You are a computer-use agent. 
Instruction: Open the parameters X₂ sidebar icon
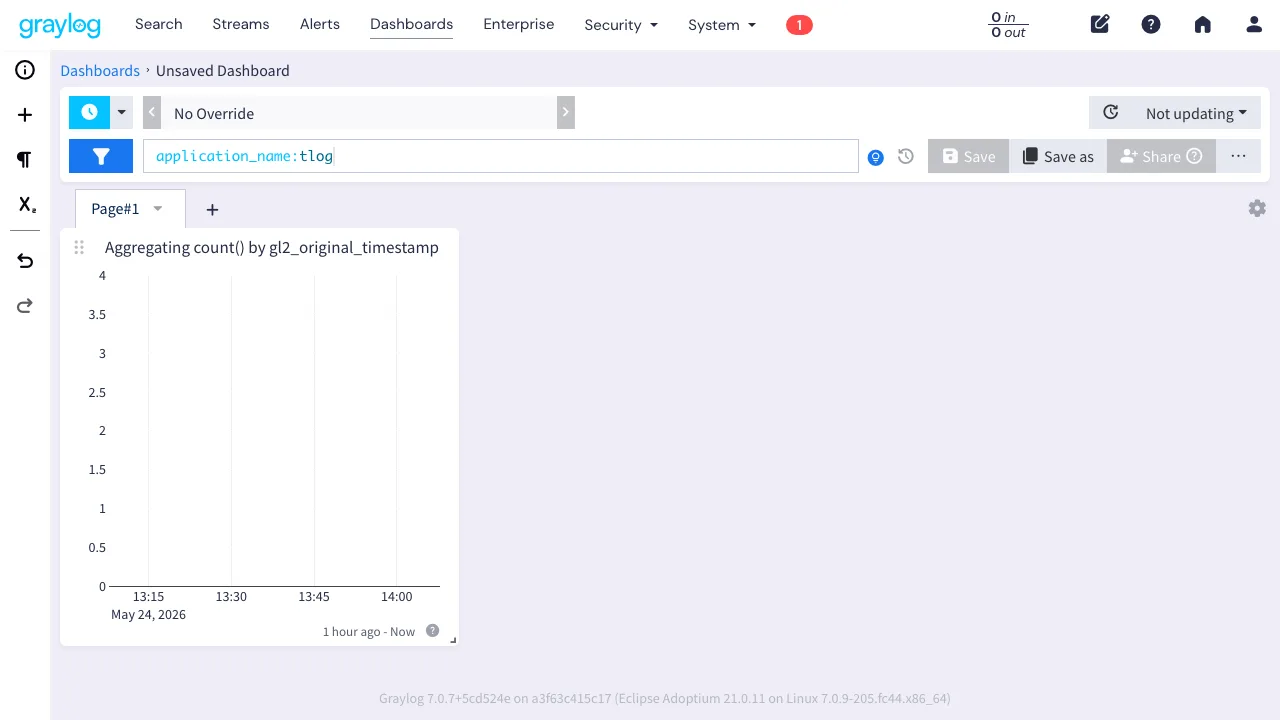coord(26,205)
